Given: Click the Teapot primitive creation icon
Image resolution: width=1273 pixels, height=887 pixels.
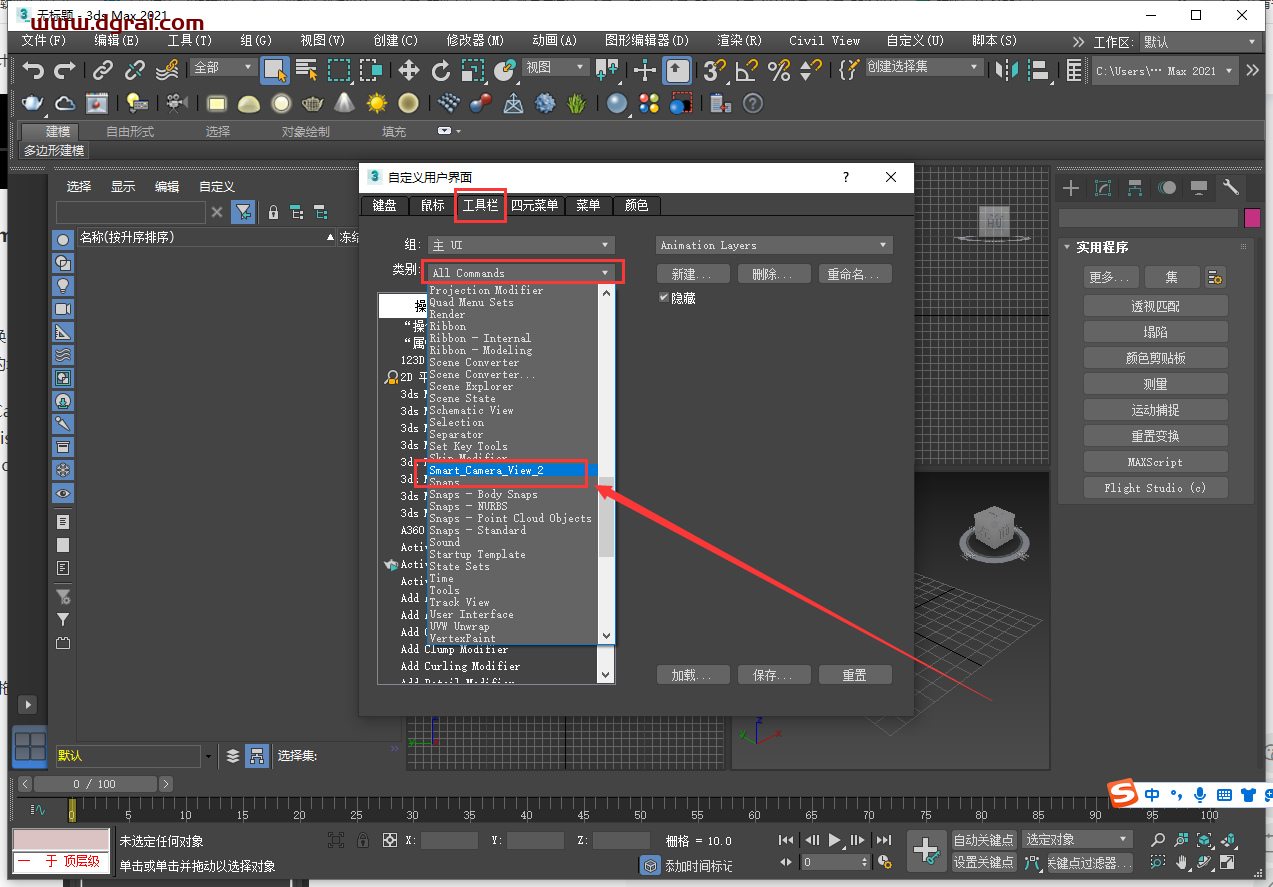Looking at the screenshot, I should 311,103.
